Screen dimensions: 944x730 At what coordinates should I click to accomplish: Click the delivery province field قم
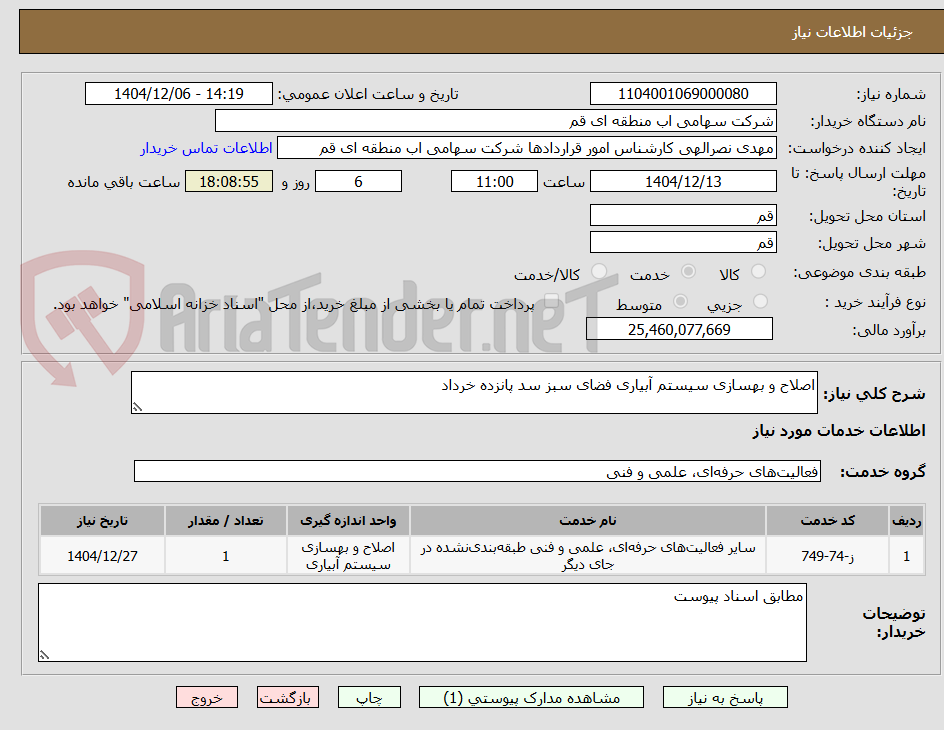(x=683, y=215)
